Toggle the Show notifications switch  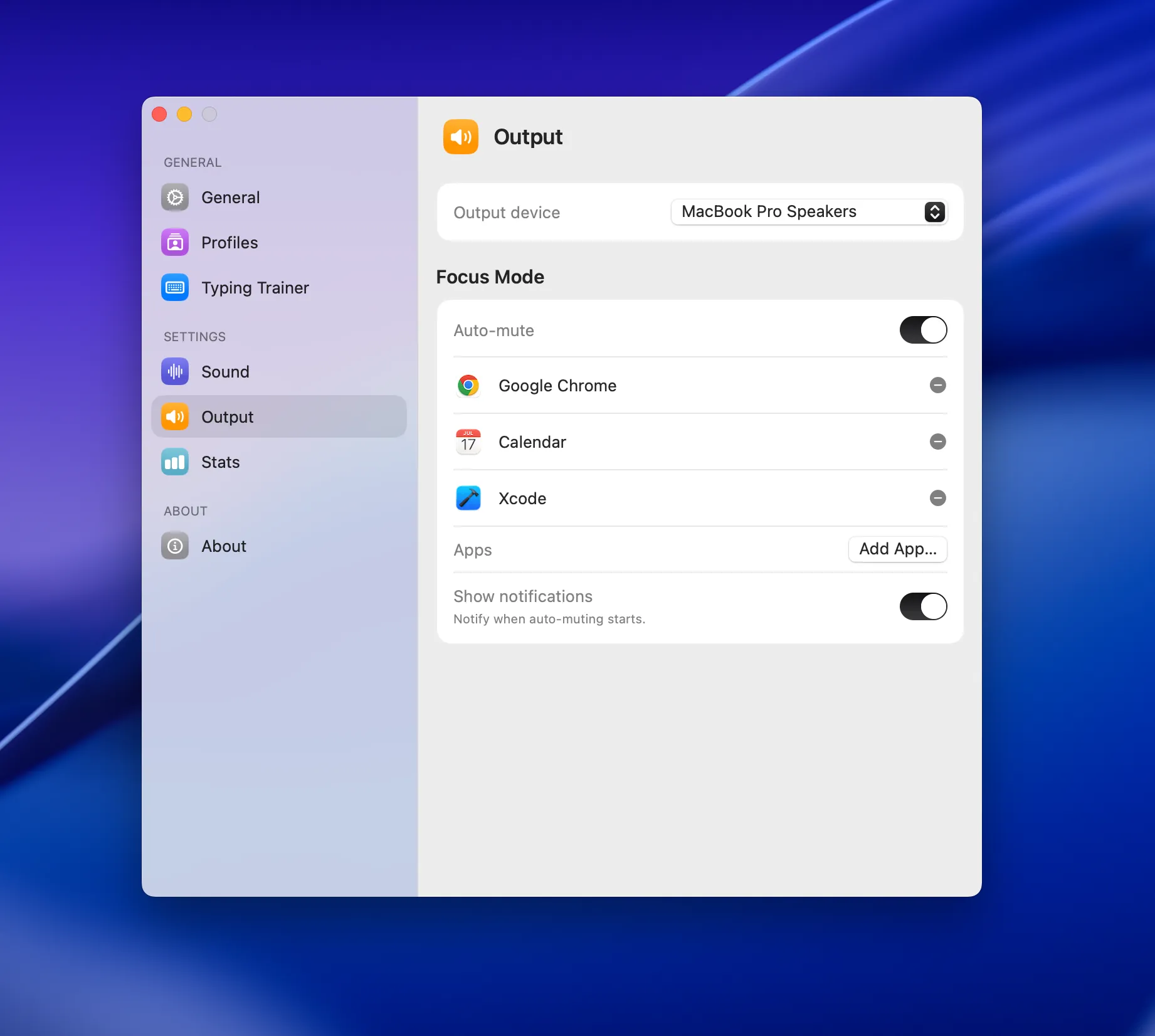(x=924, y=606)
